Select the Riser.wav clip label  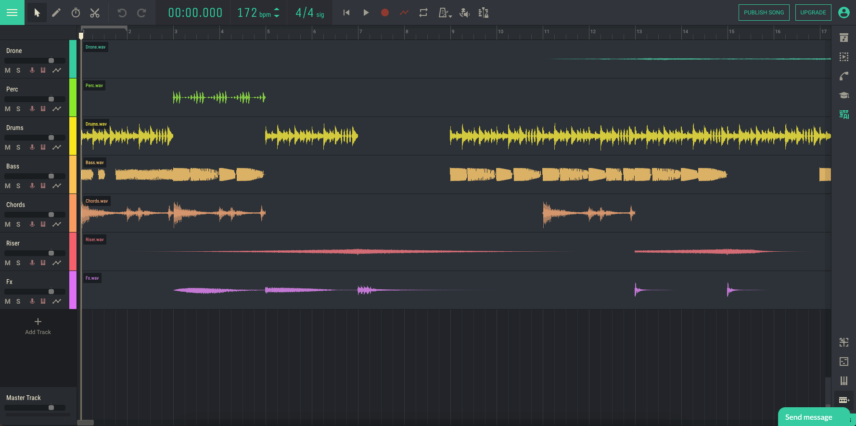(95, 239)
